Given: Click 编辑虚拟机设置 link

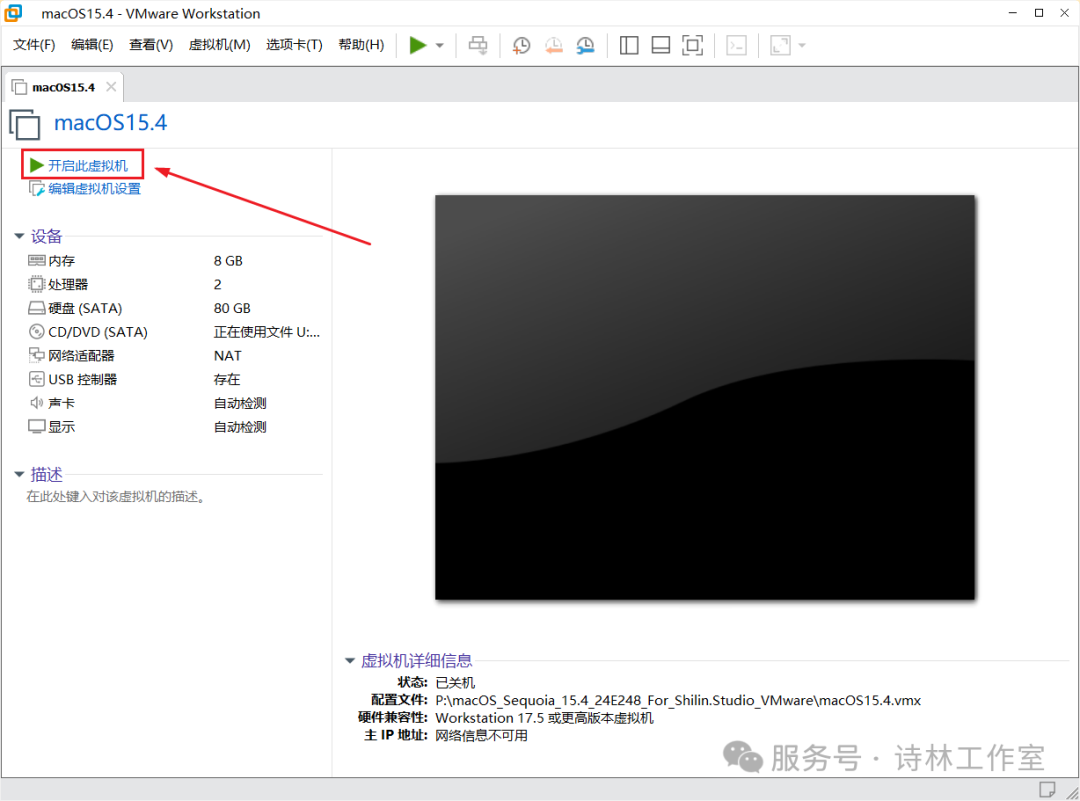Looking at the screenshot, I should 94,189.
